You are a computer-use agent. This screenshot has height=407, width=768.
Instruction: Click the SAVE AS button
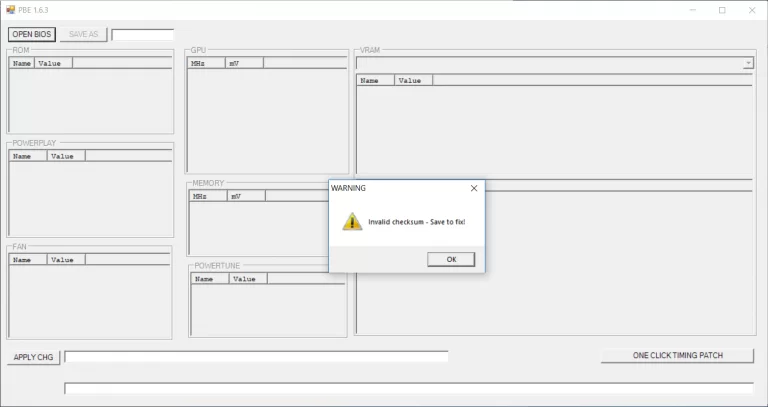point(83,34)
